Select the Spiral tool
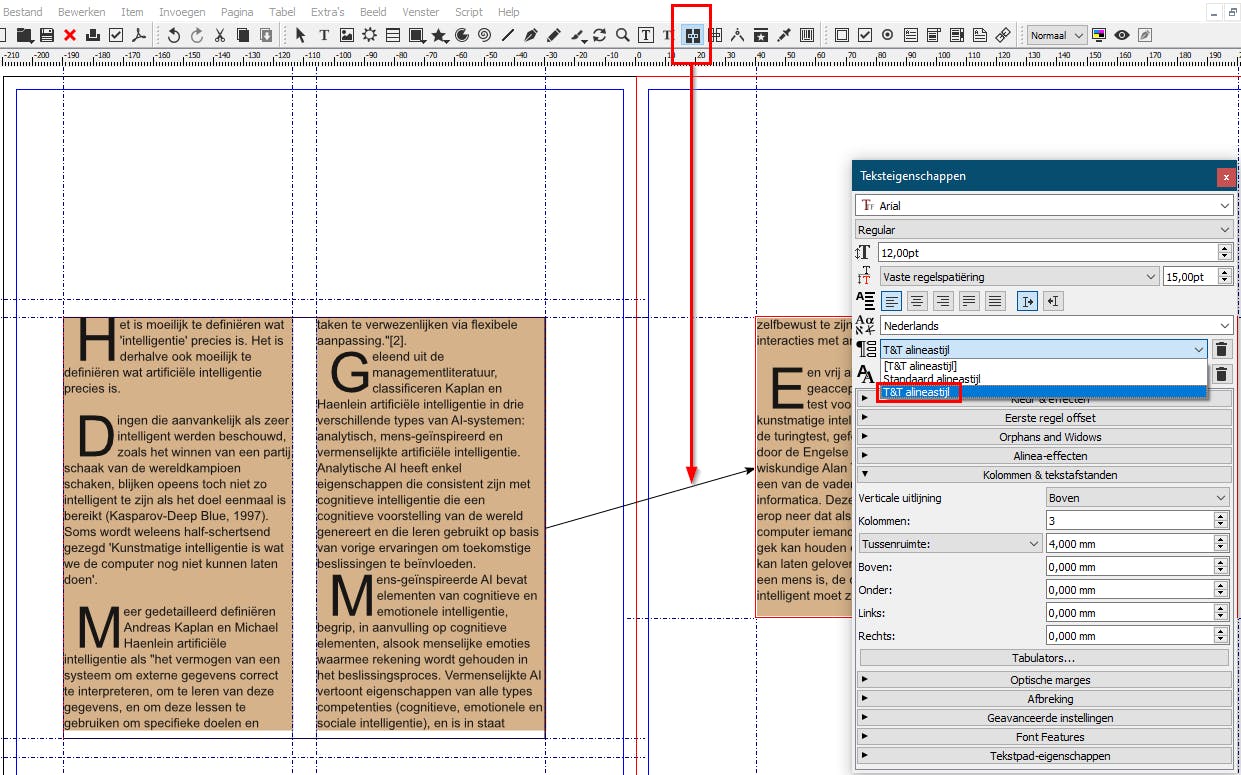 [x=484, y=35]
